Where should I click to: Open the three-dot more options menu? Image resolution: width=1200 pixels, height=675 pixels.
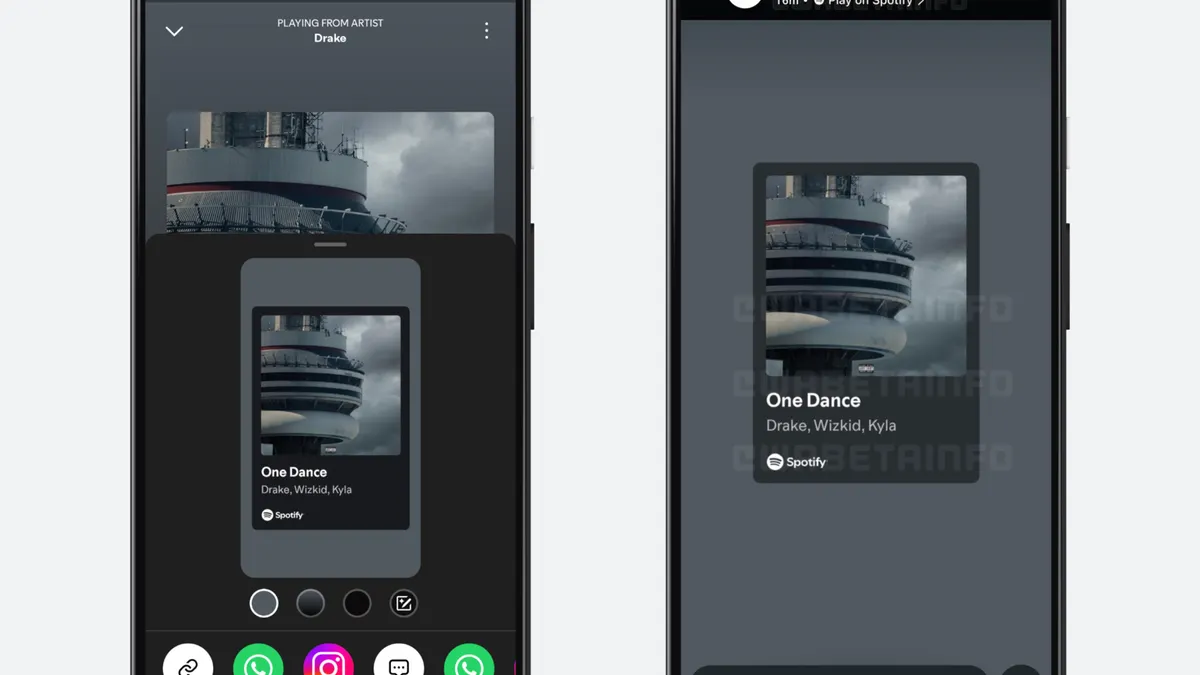coord(486,31)
